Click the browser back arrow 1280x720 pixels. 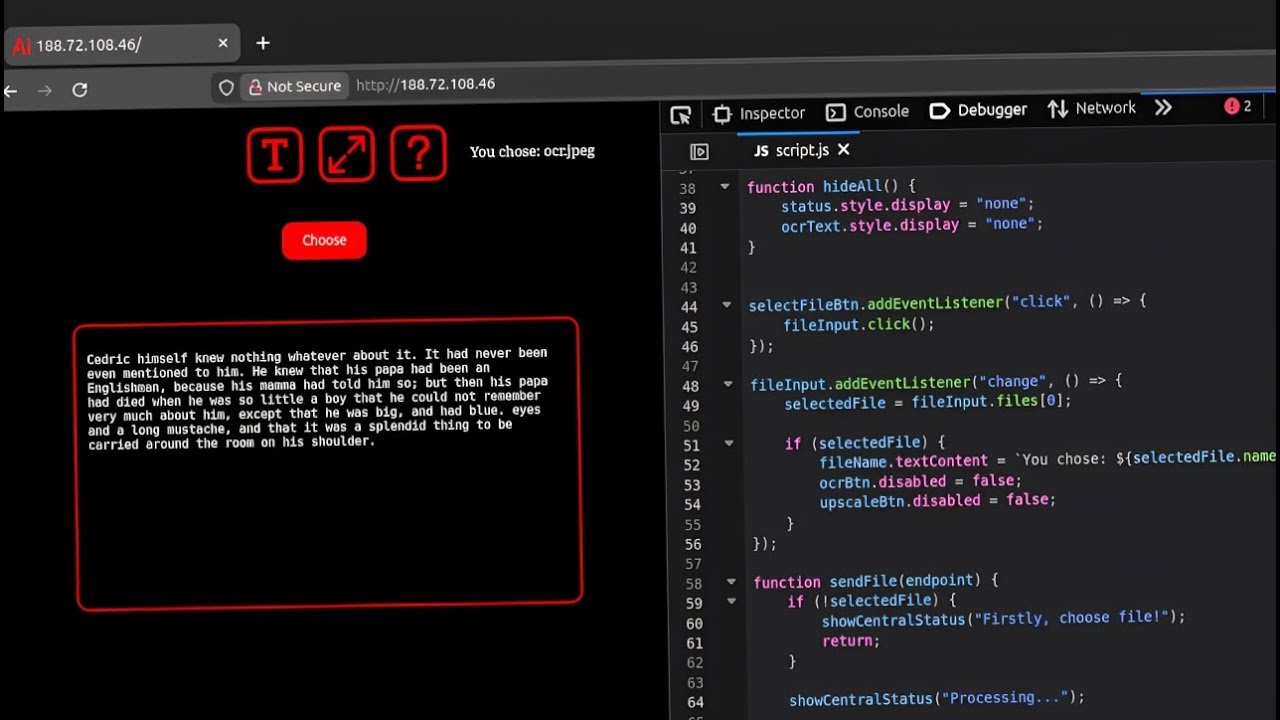point(11,91)
